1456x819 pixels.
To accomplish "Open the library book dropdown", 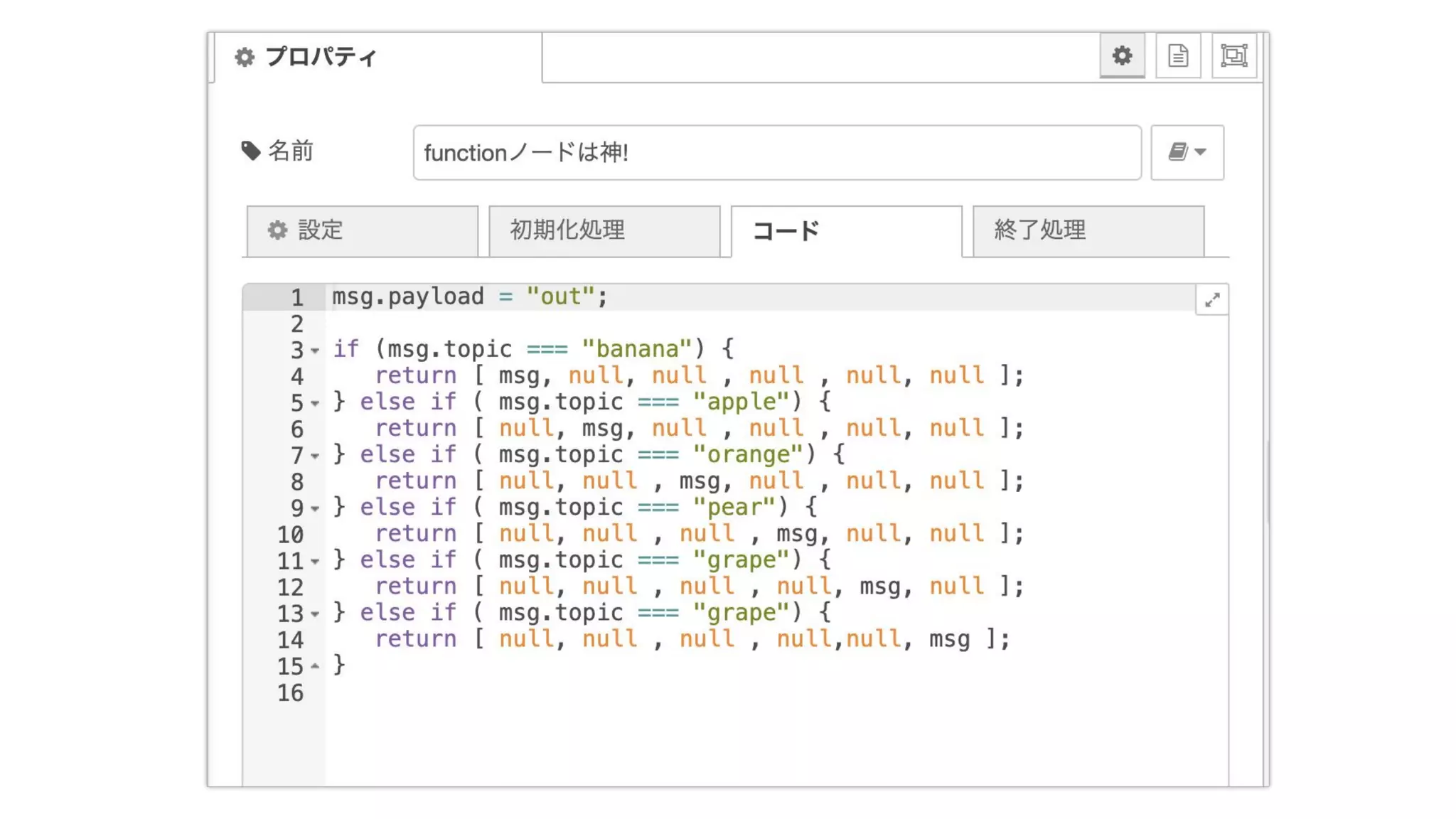I will click(x=1187, y=152).
